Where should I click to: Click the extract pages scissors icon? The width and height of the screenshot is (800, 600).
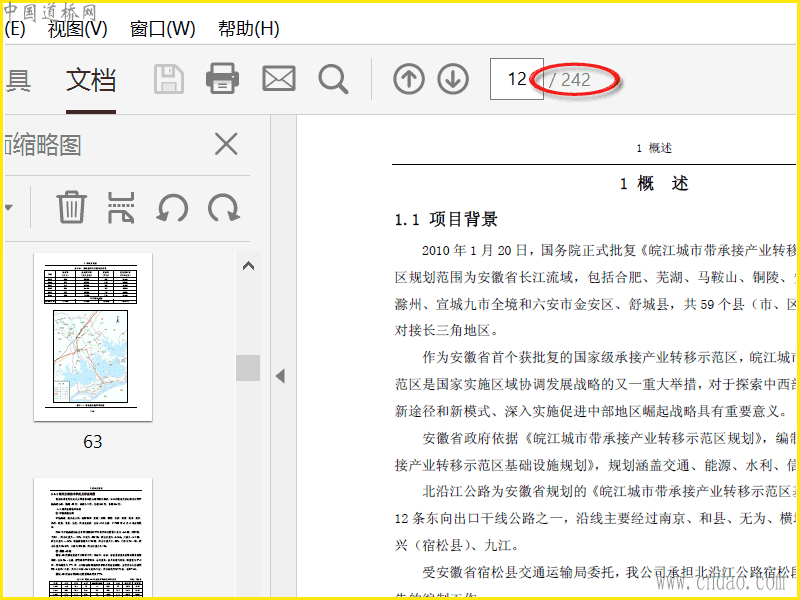tap(121, 208)
